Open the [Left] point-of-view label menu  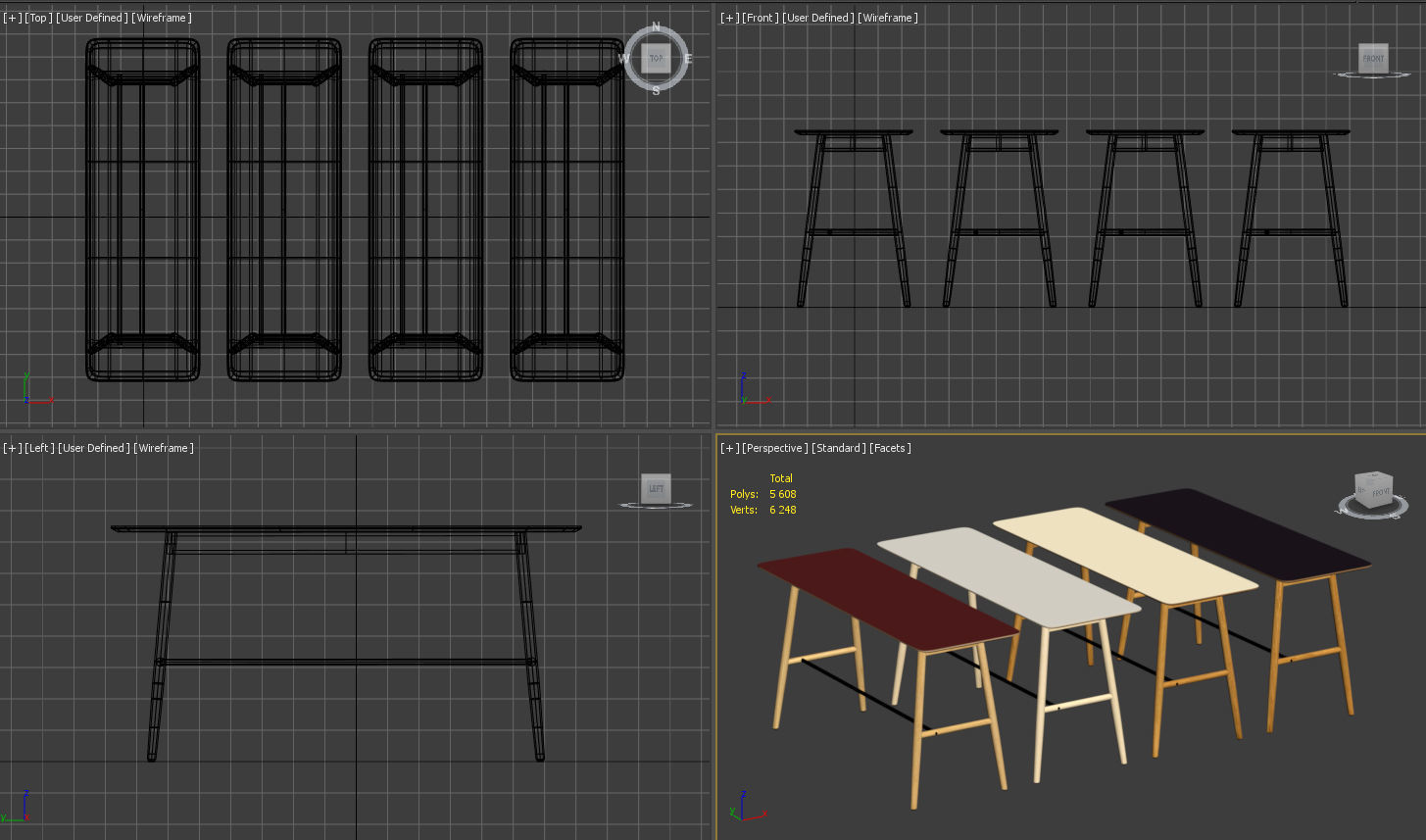pyautogui.click(x=40, y=448)
